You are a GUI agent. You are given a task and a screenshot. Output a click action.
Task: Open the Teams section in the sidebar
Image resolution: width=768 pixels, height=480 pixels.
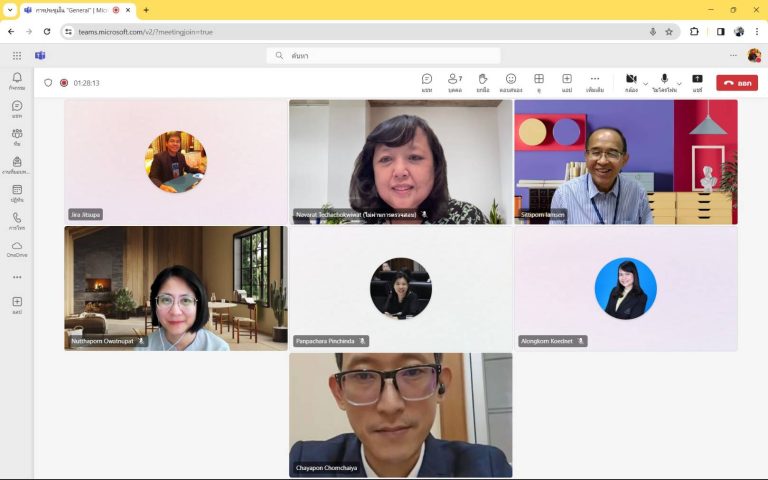[17, 137]
